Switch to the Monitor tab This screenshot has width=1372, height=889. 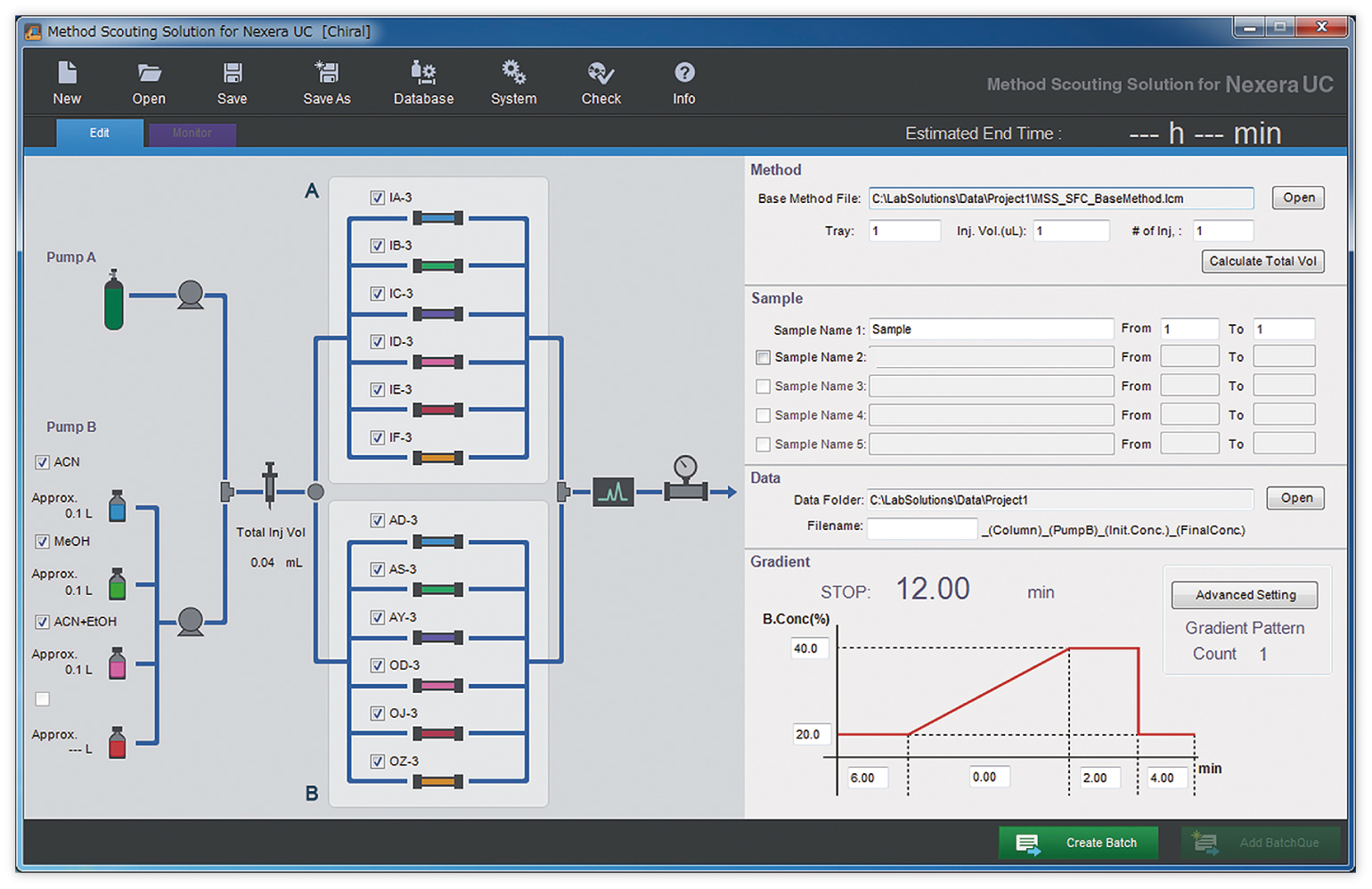point(192,134)
